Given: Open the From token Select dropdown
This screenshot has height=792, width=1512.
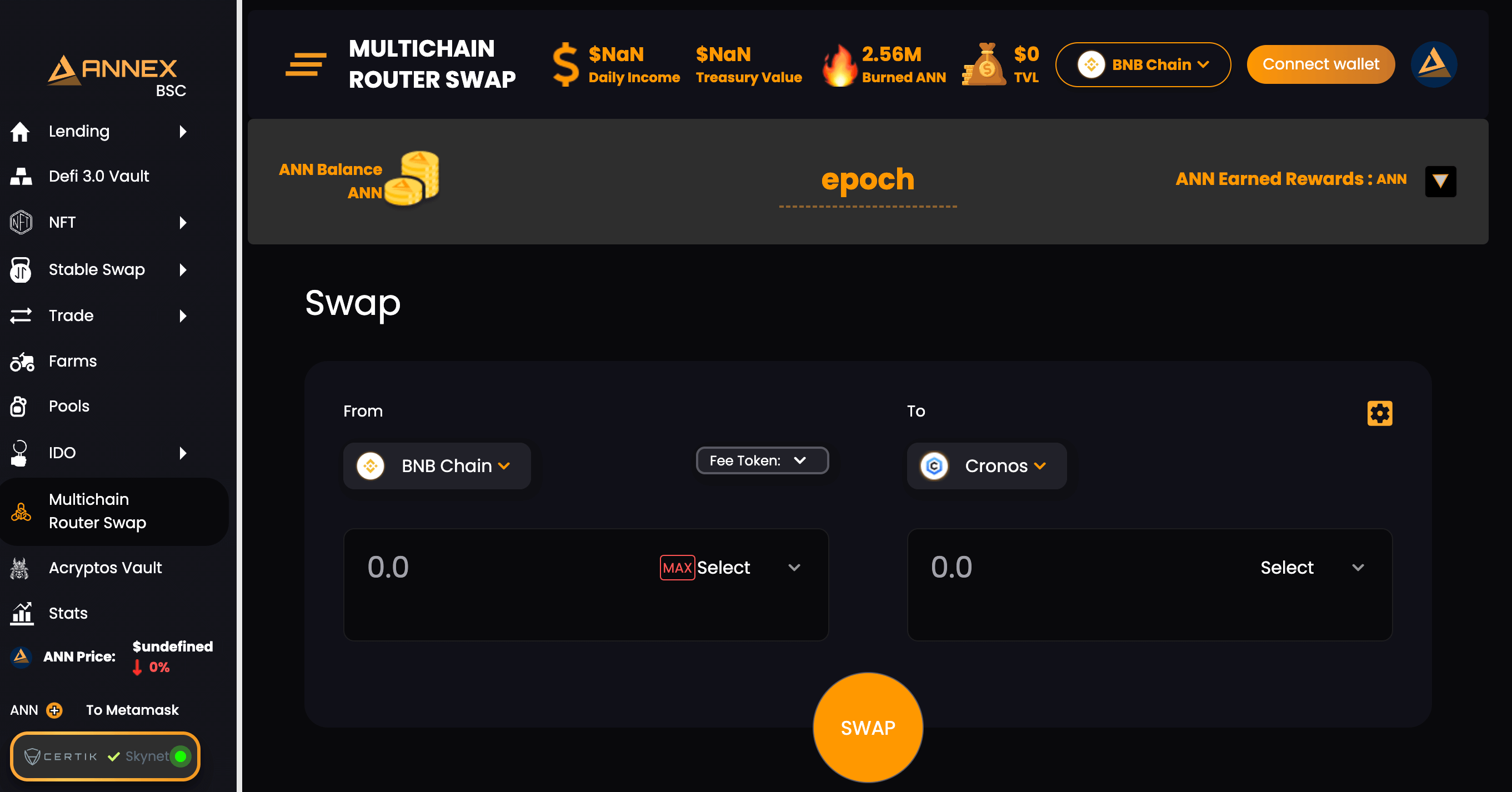Looking at the screenshot, I should click(x=748, y=567).
